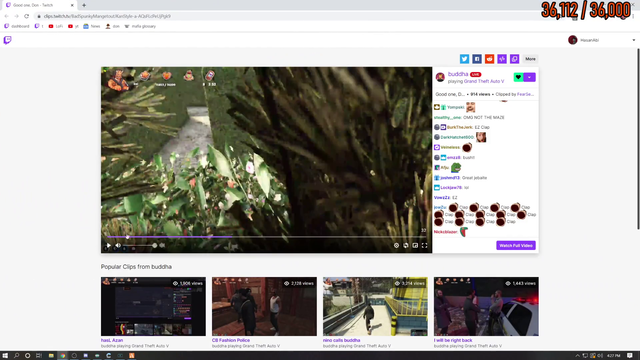This screenshot has height=360, width=640.
Task: Seek along the clip progress bar
Action: 266,237
